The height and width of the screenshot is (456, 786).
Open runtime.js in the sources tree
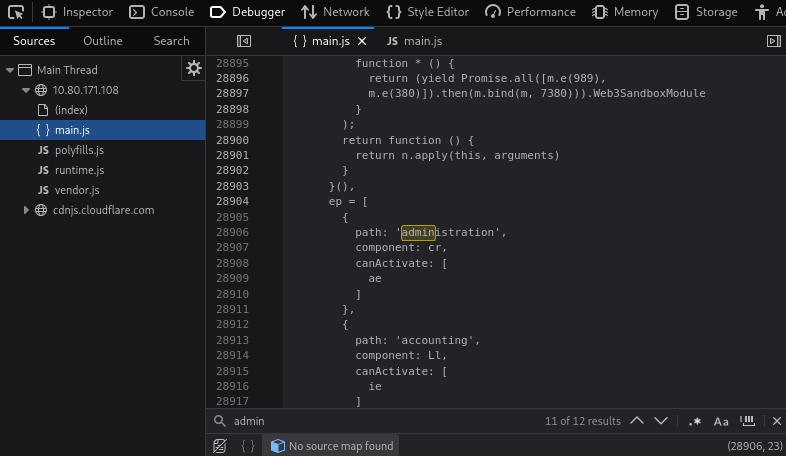[x=79, y=170]
